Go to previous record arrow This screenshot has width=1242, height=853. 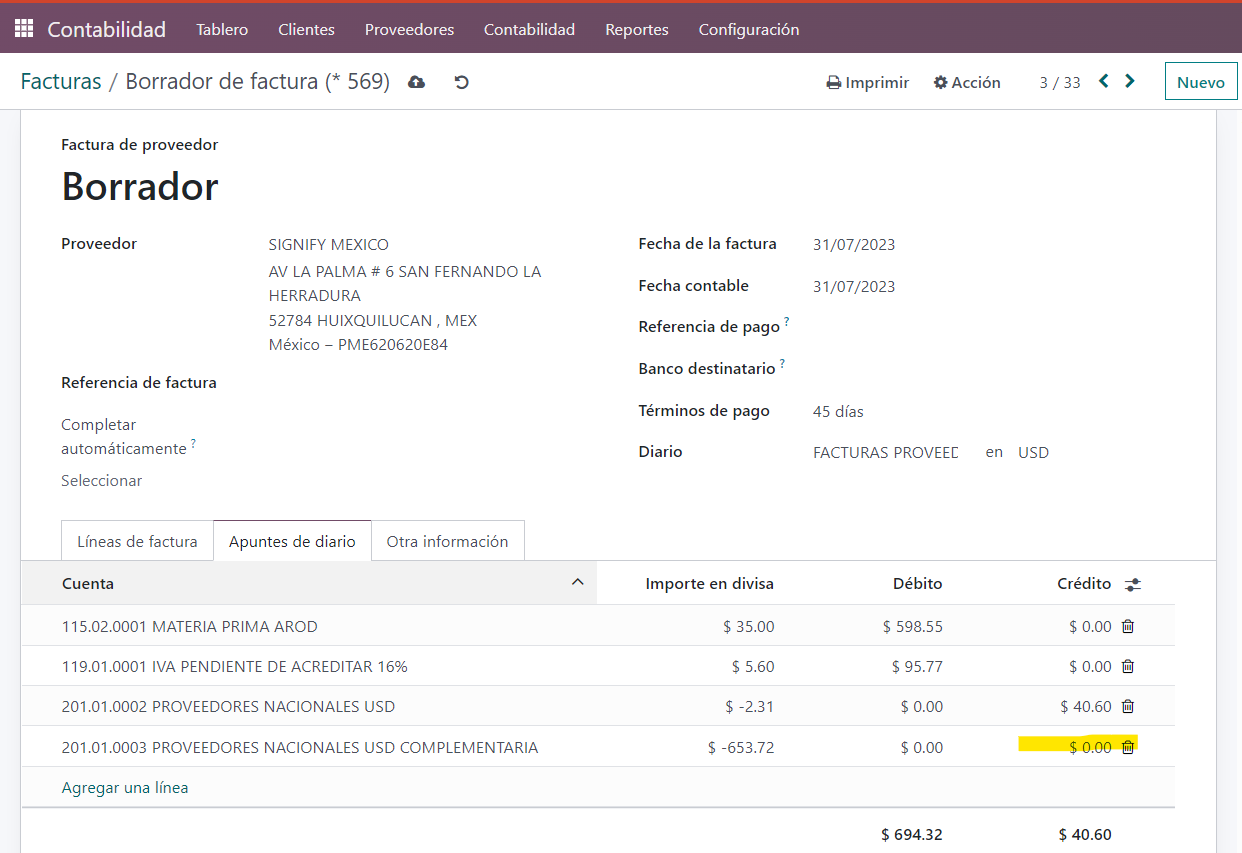[1104, 81]
